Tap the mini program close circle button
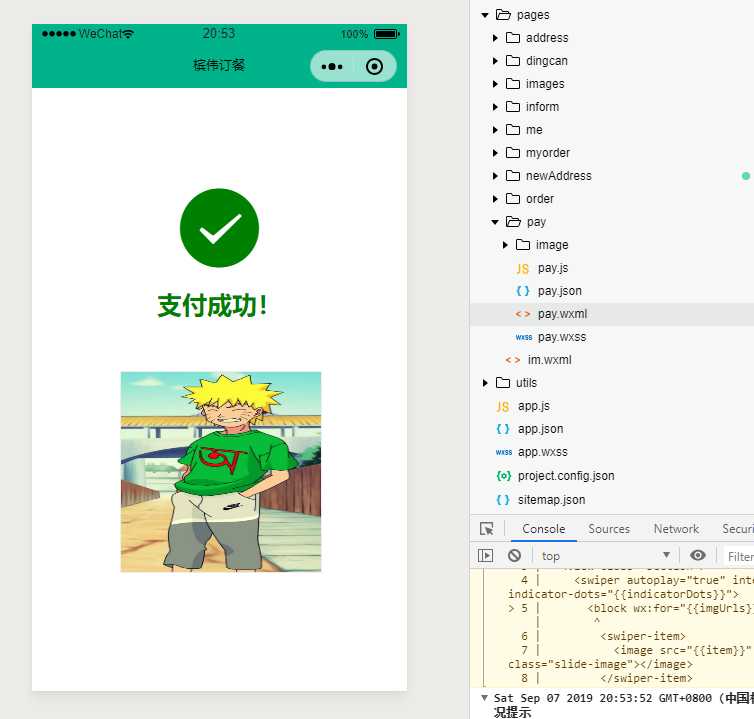 [x=374, y=66]
